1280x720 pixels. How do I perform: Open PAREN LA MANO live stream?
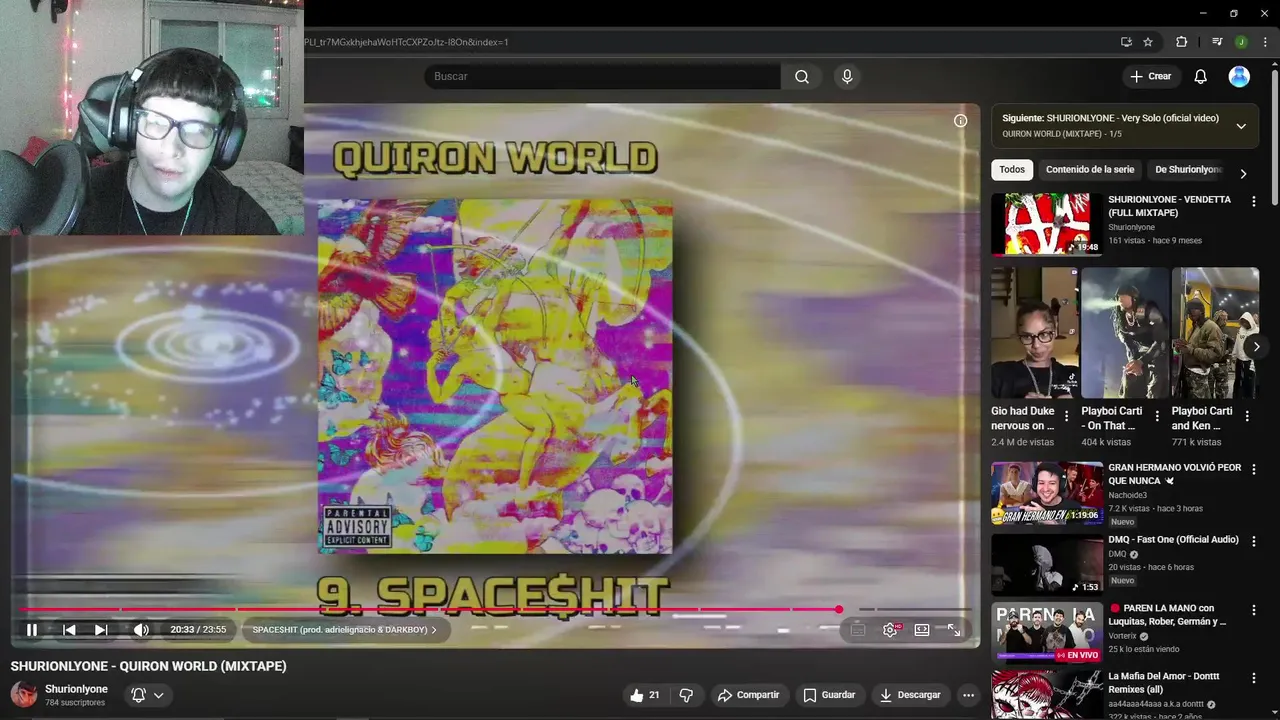[1047, 632]
